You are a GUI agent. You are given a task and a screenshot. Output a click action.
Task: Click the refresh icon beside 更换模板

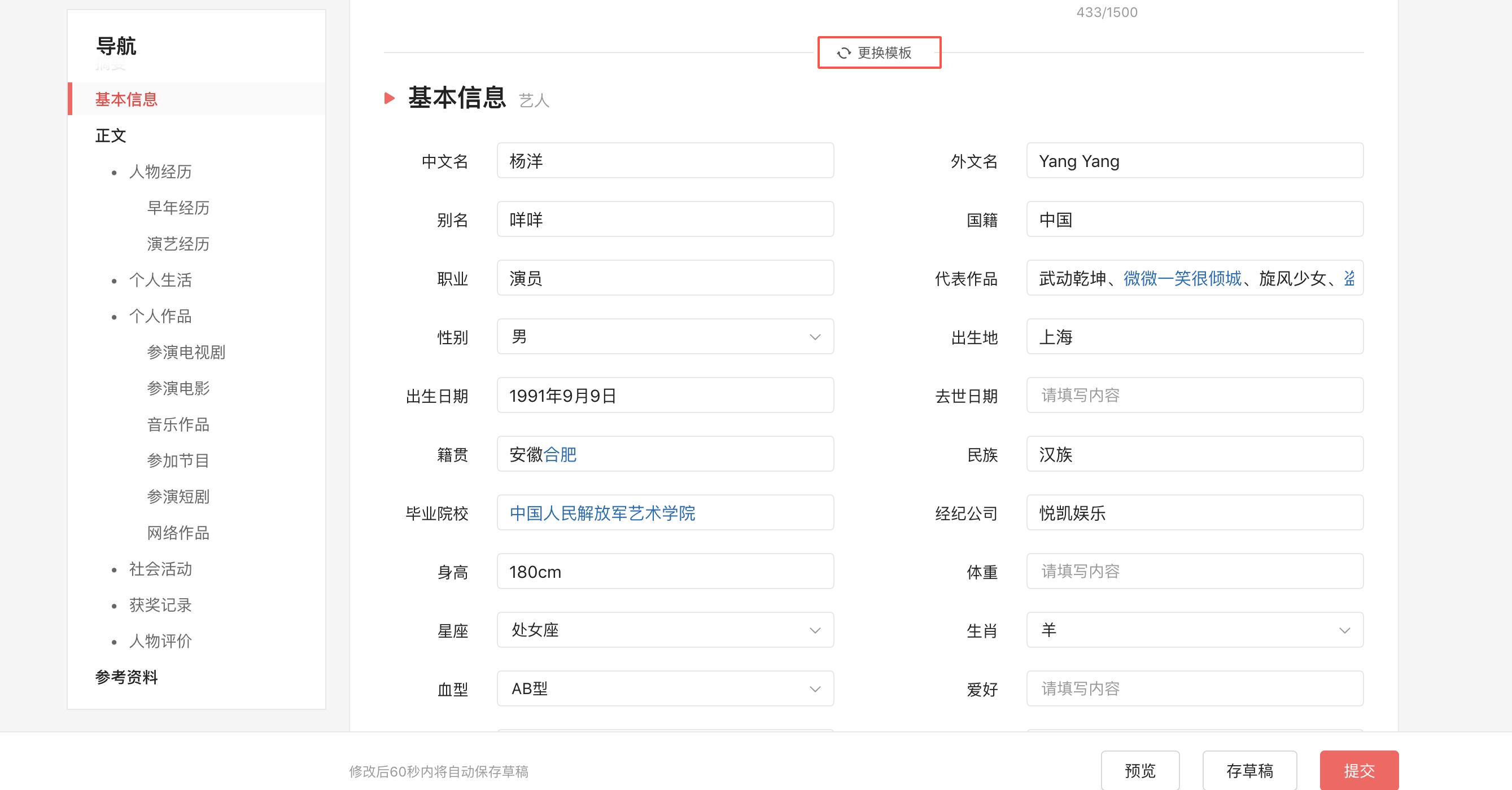[844, 53]
